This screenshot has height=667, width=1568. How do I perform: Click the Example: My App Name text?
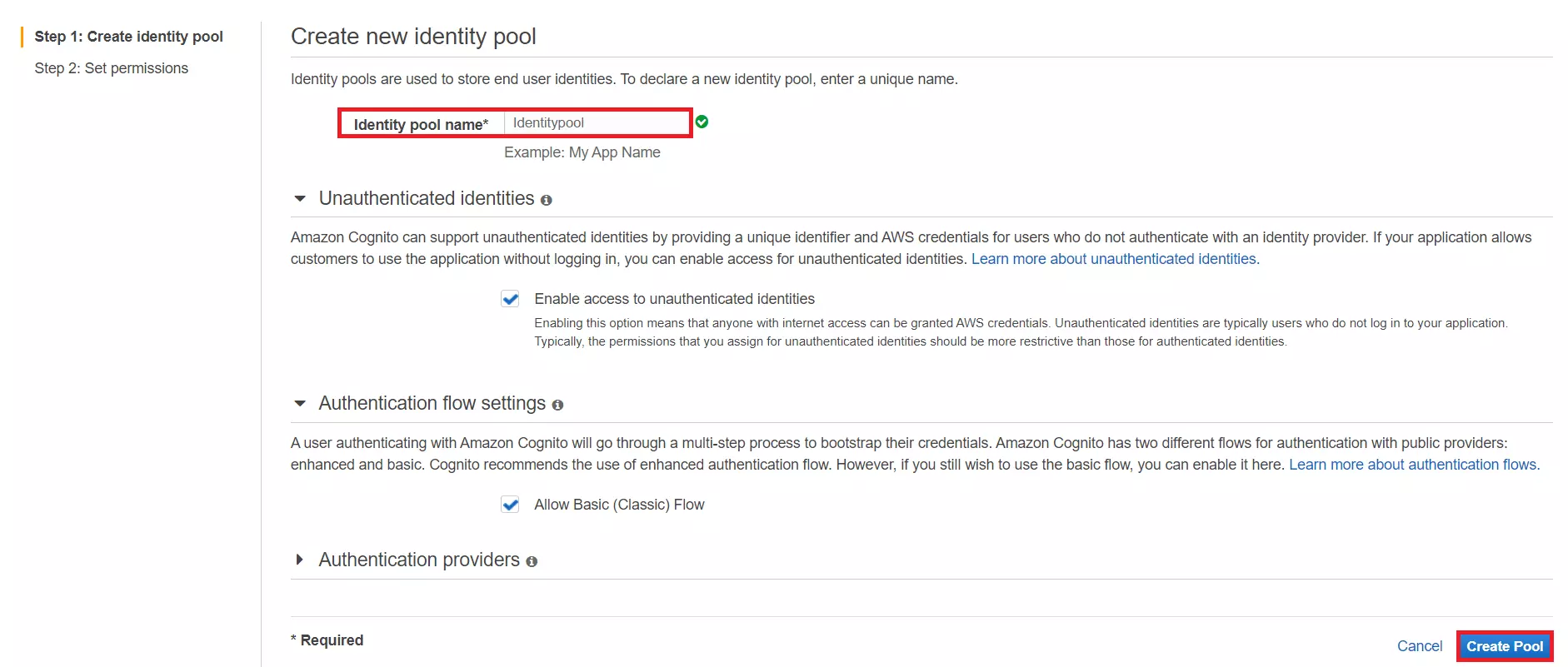[x=582, y=152]
